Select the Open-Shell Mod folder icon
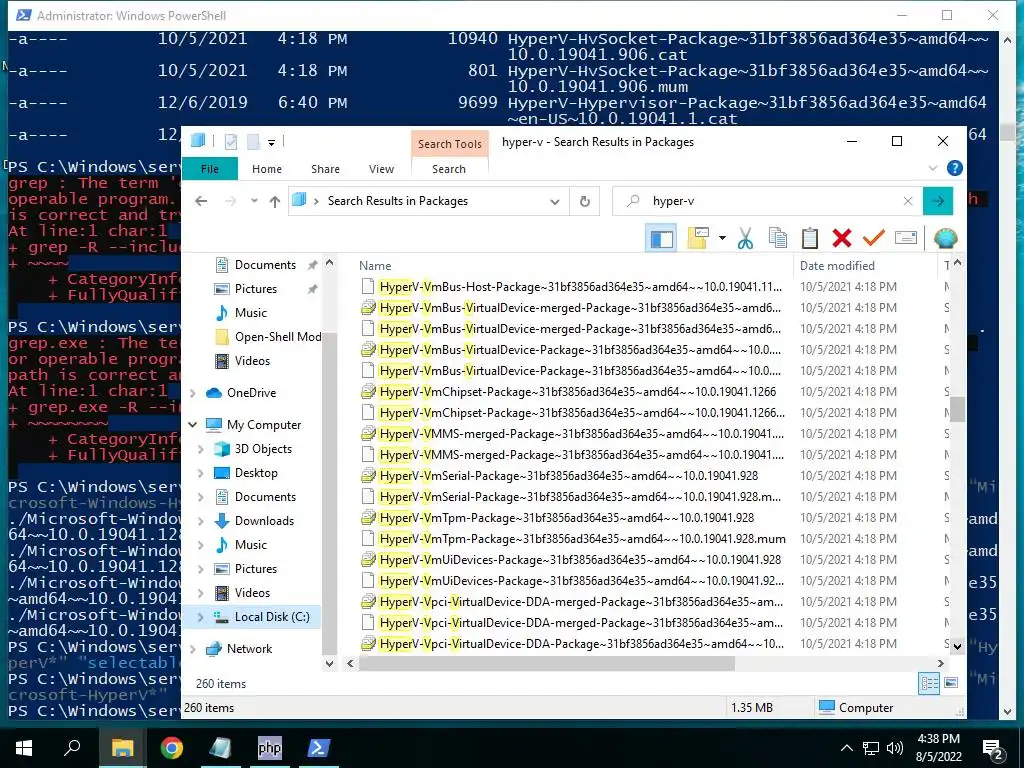 (222, 337)
